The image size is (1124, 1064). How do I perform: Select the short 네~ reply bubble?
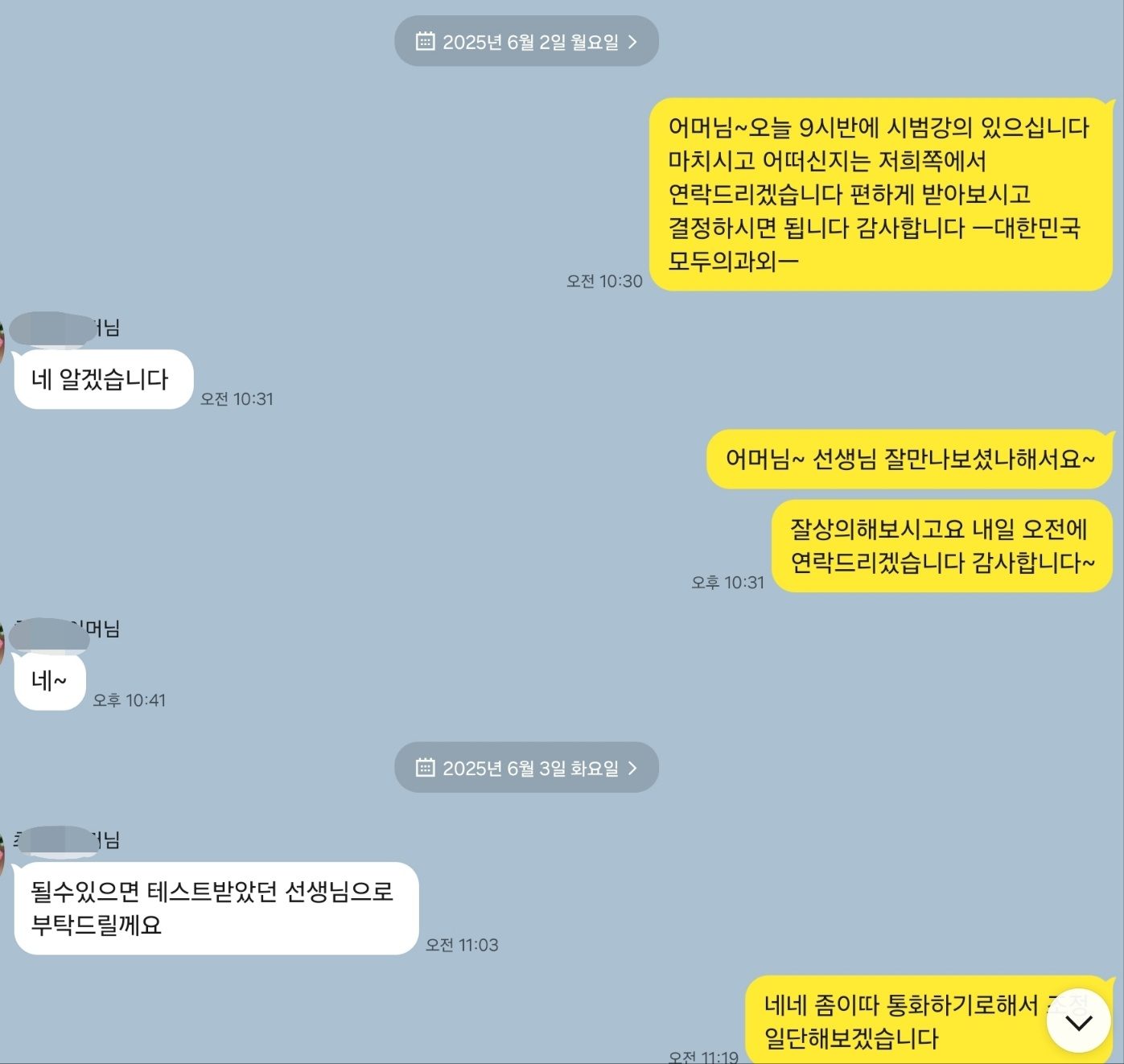49,681
